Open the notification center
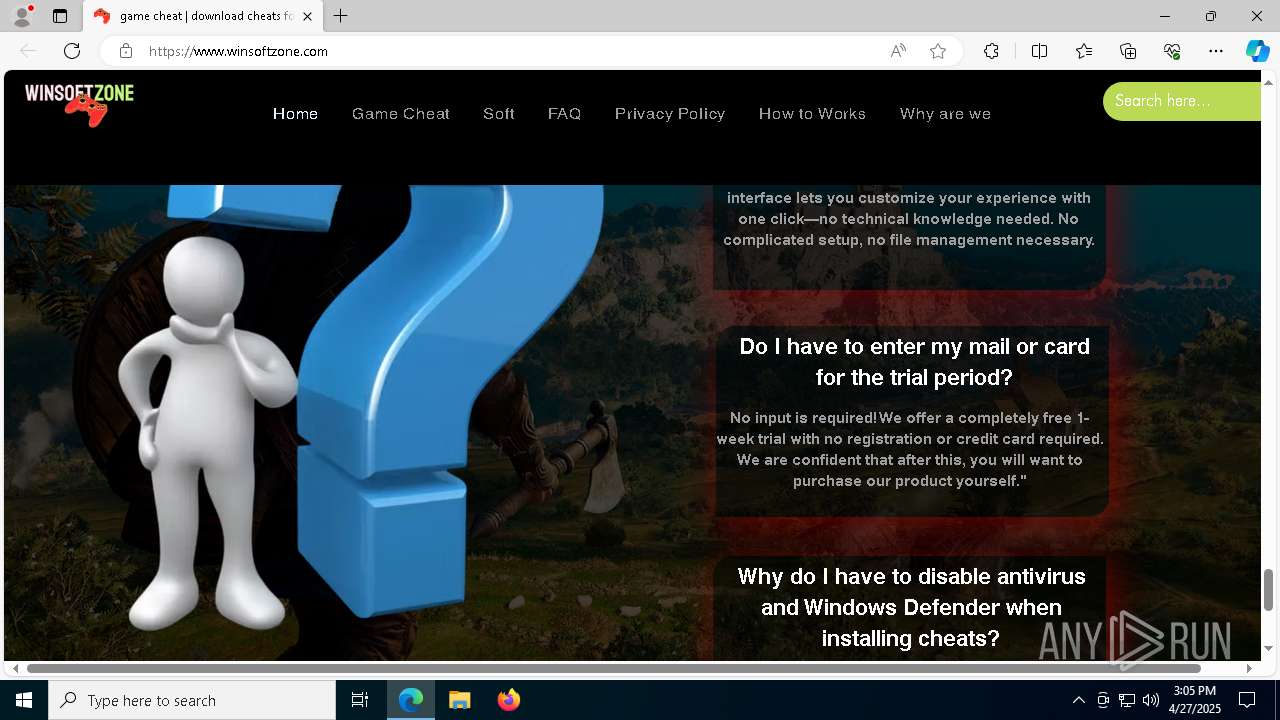 (x=1247, y=700)
